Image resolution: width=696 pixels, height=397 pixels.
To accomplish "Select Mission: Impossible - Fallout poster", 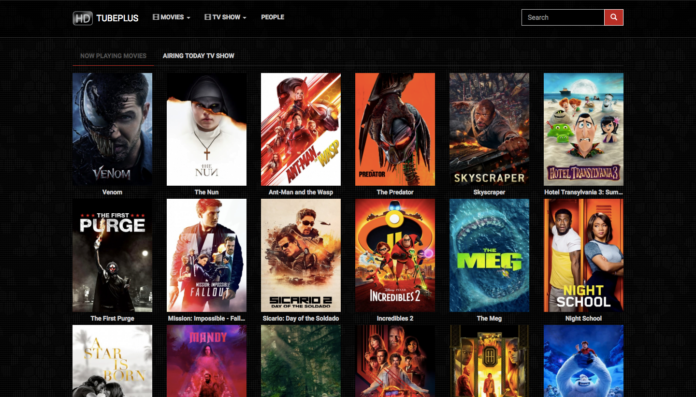I will [x=206, y=255].
